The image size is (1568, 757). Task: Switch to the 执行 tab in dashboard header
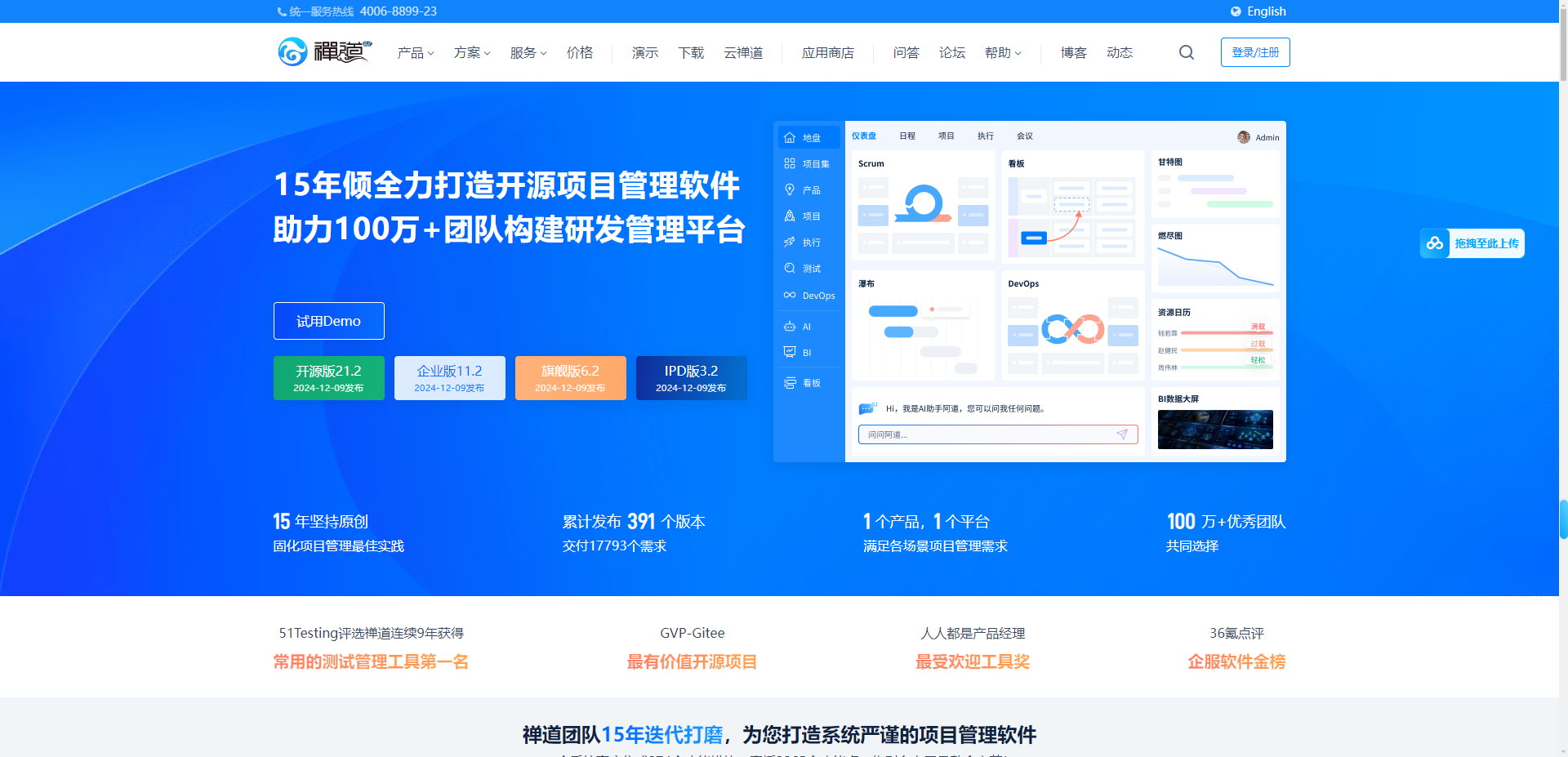point(986,136)
